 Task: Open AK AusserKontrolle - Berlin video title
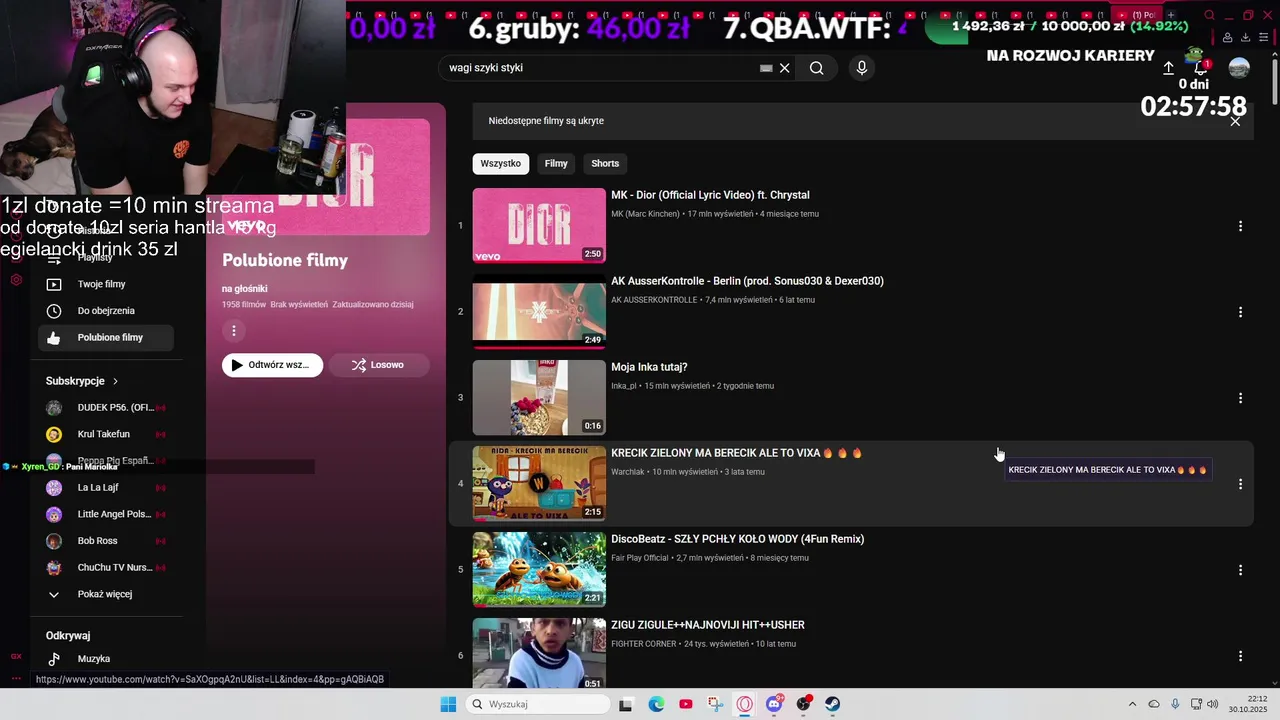pyautogui.click(x=747, y=281)
